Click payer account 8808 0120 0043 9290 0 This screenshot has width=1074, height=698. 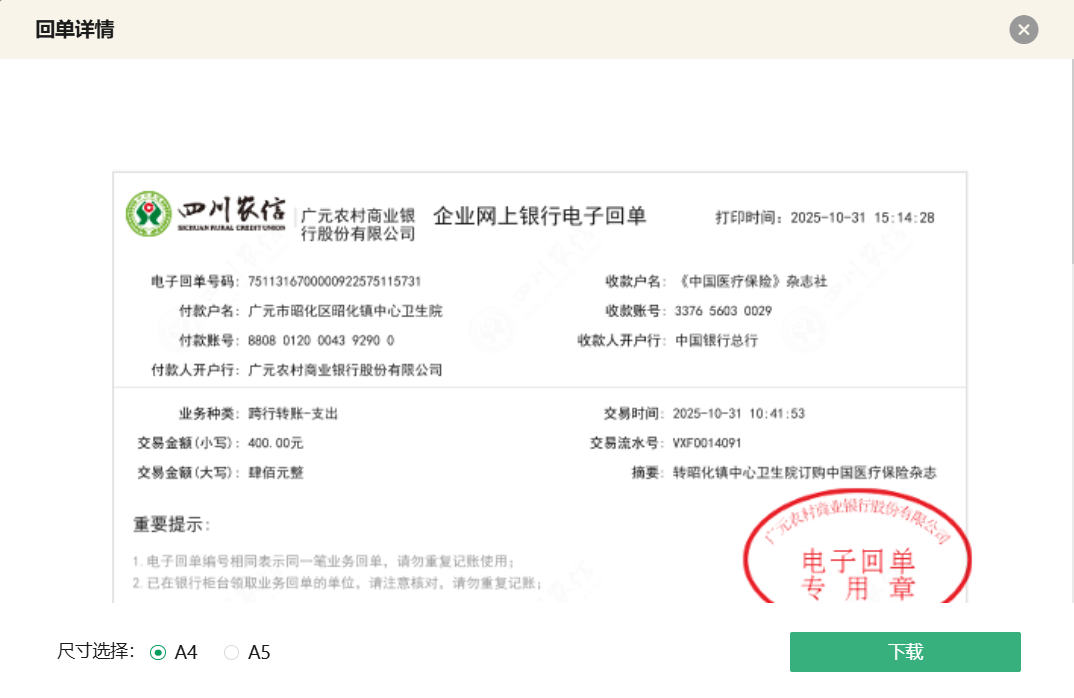(x=321, y=341)
